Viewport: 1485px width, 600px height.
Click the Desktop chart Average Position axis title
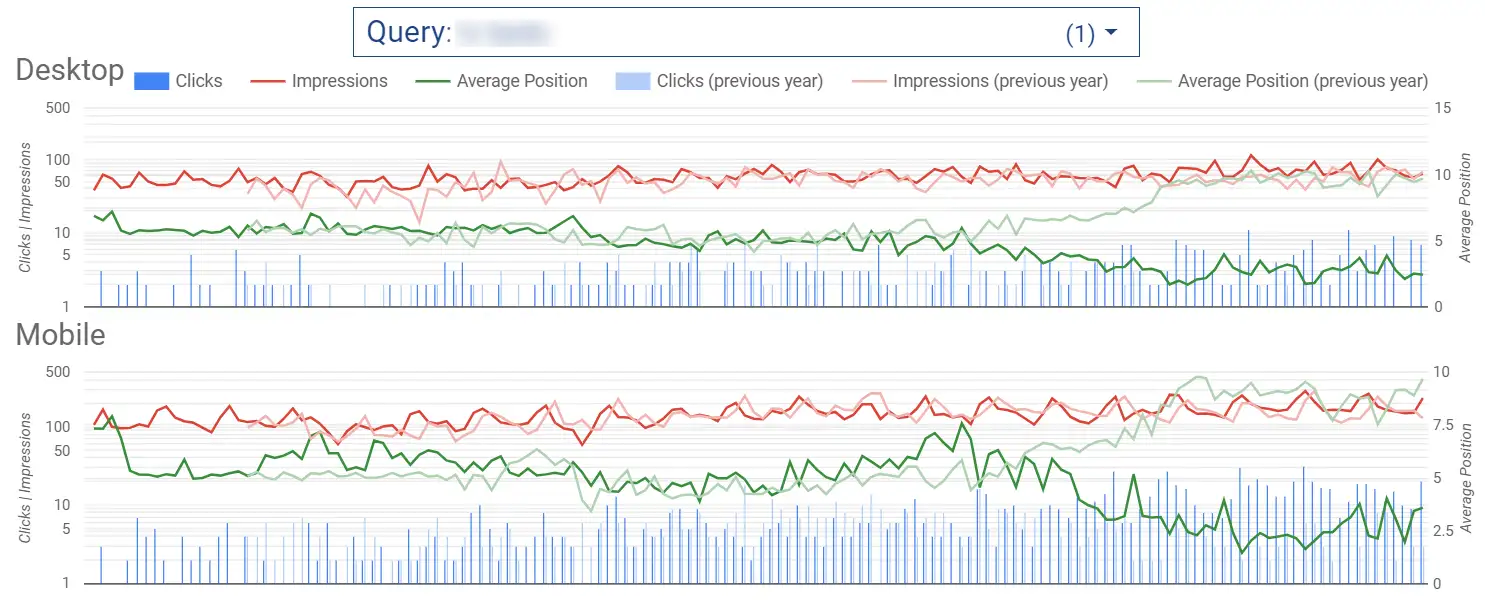pyautogui.click(x=1465, y=207)
